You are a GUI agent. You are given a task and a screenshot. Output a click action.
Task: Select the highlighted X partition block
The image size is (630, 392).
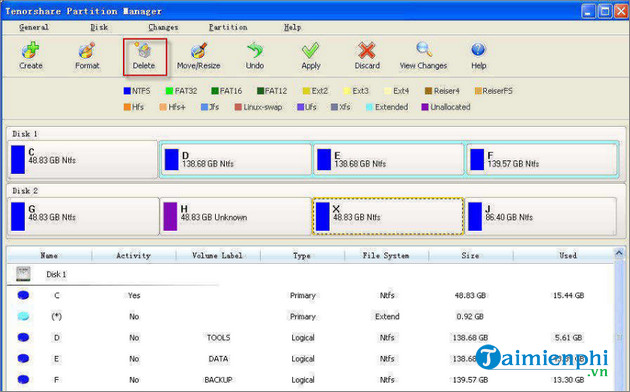388,216
